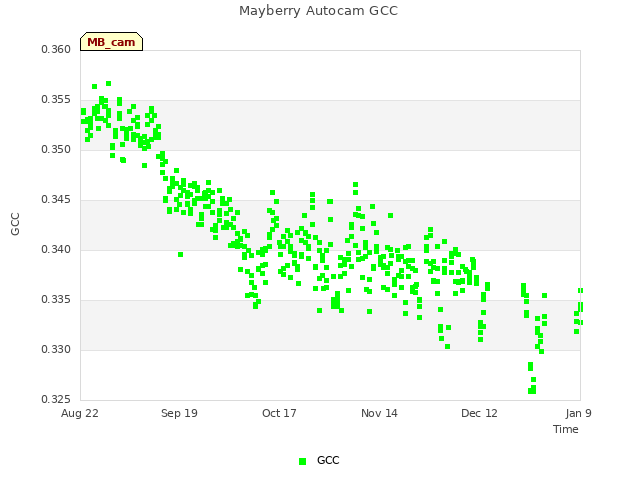This screenshot has height=480, width=640.
Task: Click the Nov 14 axis label
Action: point(379,413)
